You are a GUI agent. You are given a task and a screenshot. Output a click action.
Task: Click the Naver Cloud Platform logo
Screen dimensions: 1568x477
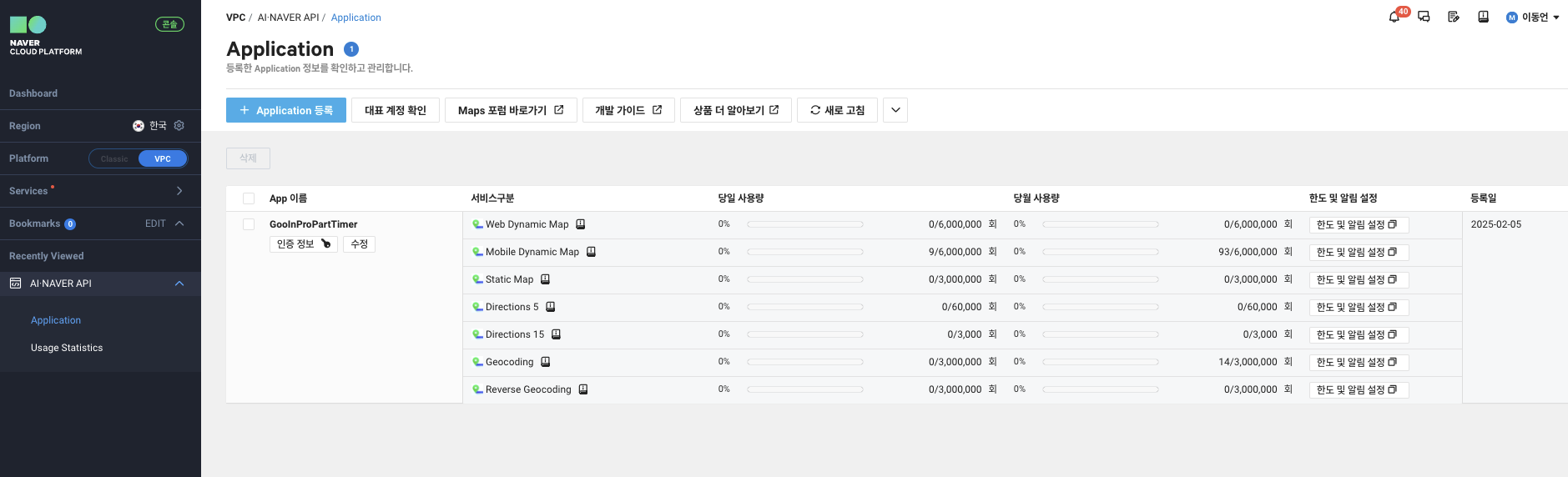point(46,36)
